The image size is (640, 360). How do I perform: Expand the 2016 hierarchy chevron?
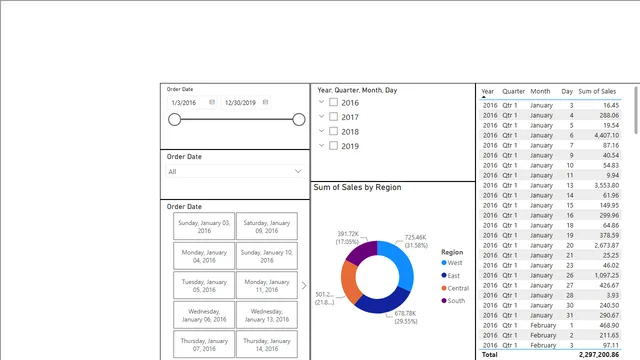click(x=322, y=102)
